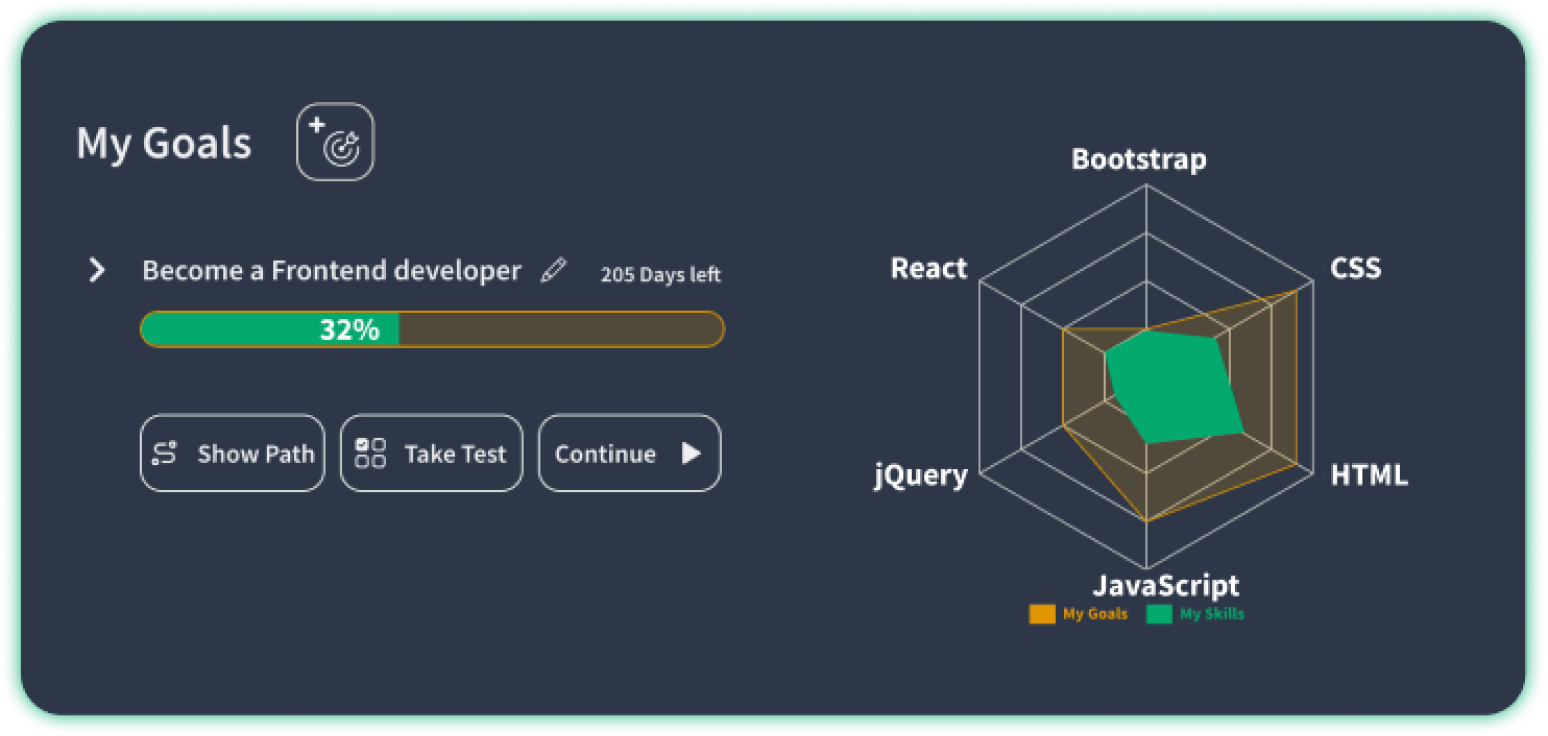The image size is (1548, 736).
Task: Open the Become a Frontend developer title
Action: coord(331,271)
